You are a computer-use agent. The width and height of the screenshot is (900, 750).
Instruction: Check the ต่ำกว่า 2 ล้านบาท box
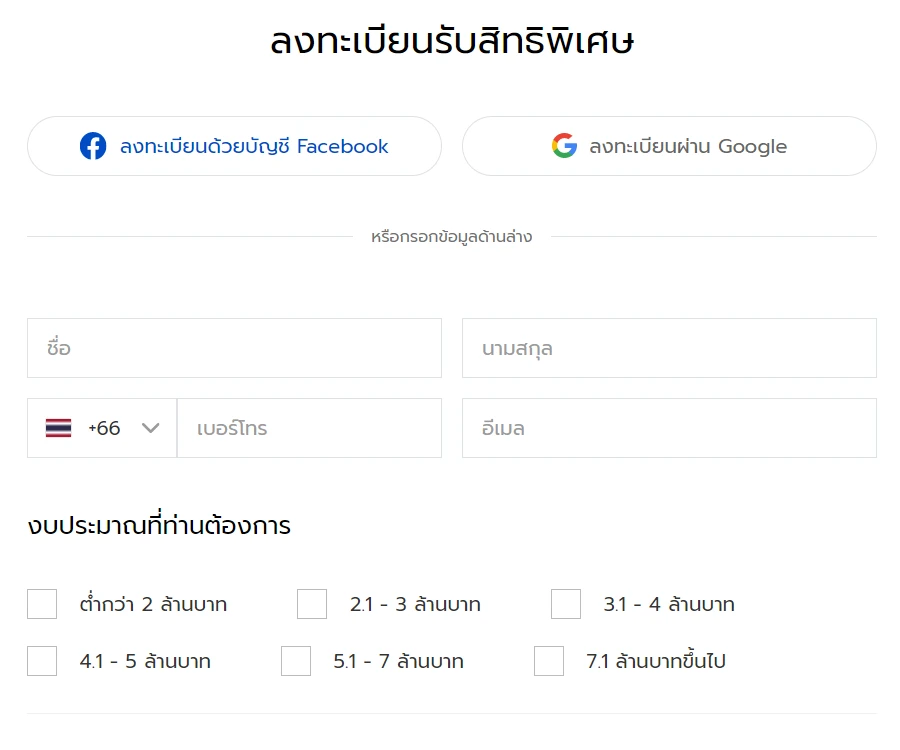coord(42,604)
